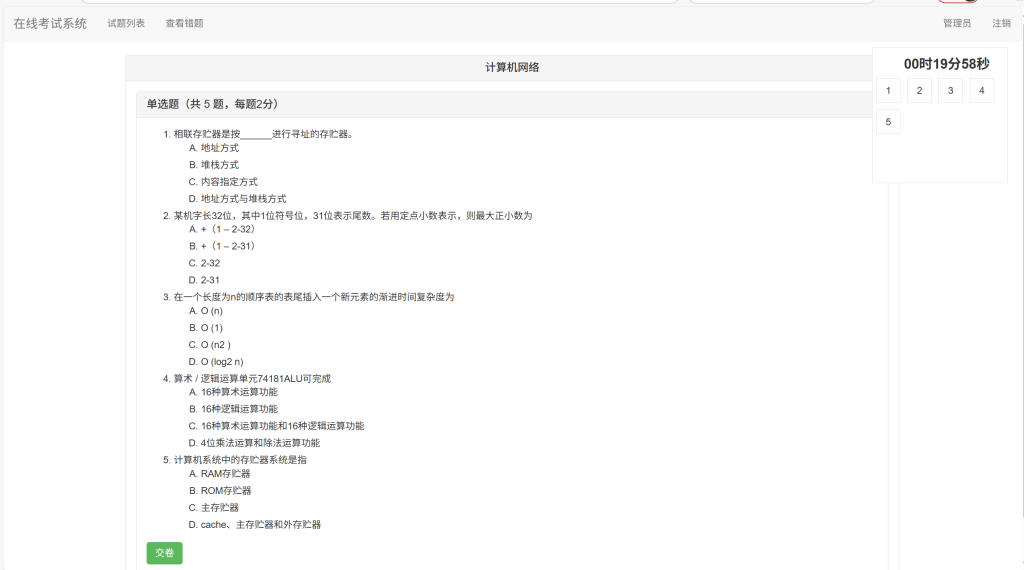
Task: Select answer B. ROM存贮器
Action: pyautogui.click(x=220, y=491)
